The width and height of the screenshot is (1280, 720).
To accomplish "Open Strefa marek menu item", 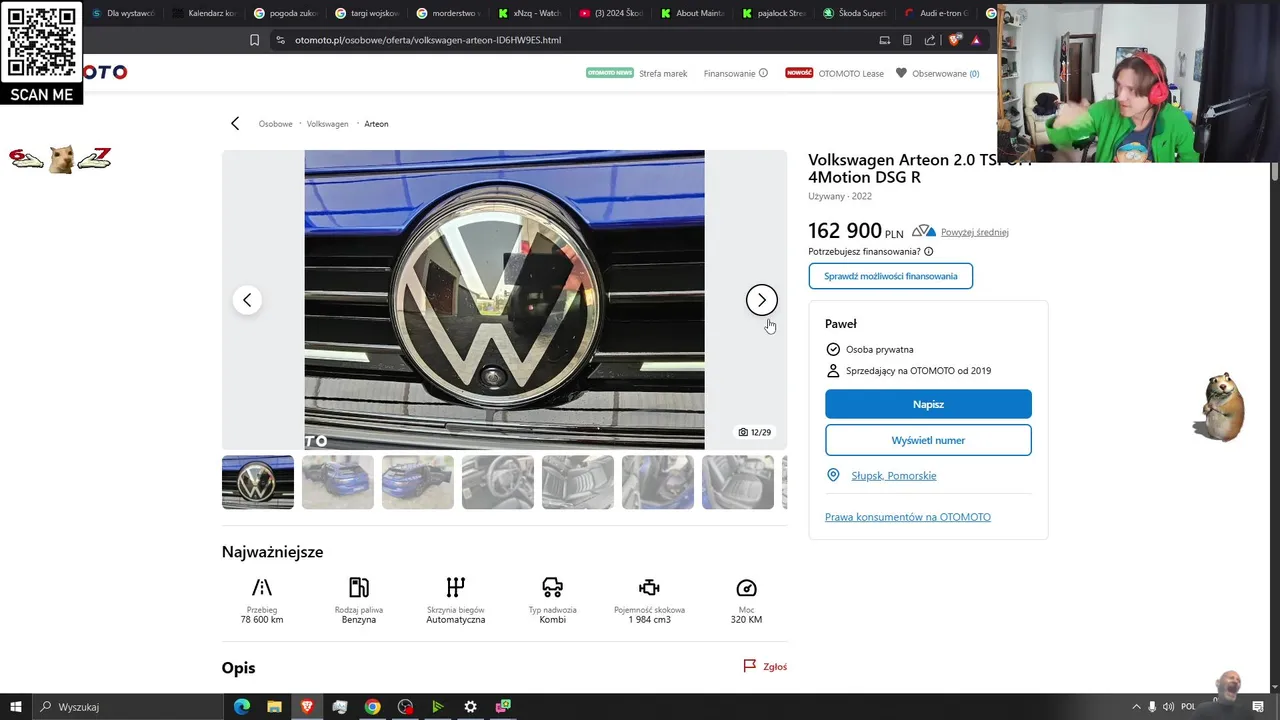I will click(x=663, y=73).
